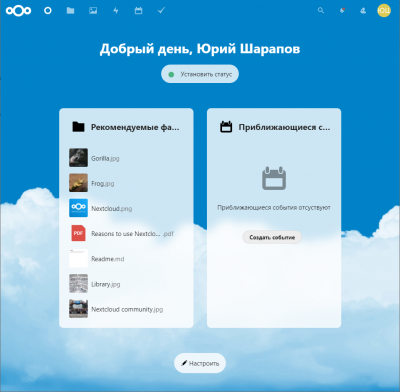Click the Создать событие button

272,237
